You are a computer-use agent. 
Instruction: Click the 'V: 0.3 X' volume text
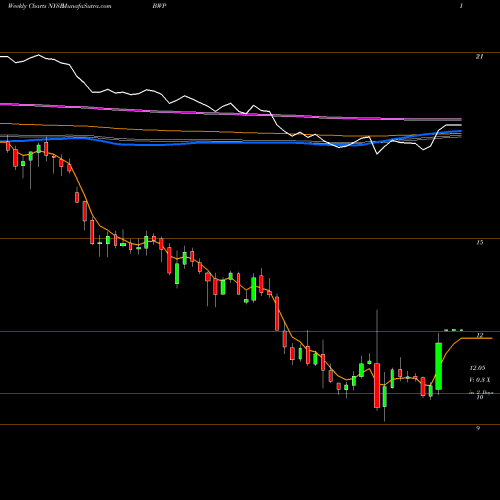[x=480, y=380]
